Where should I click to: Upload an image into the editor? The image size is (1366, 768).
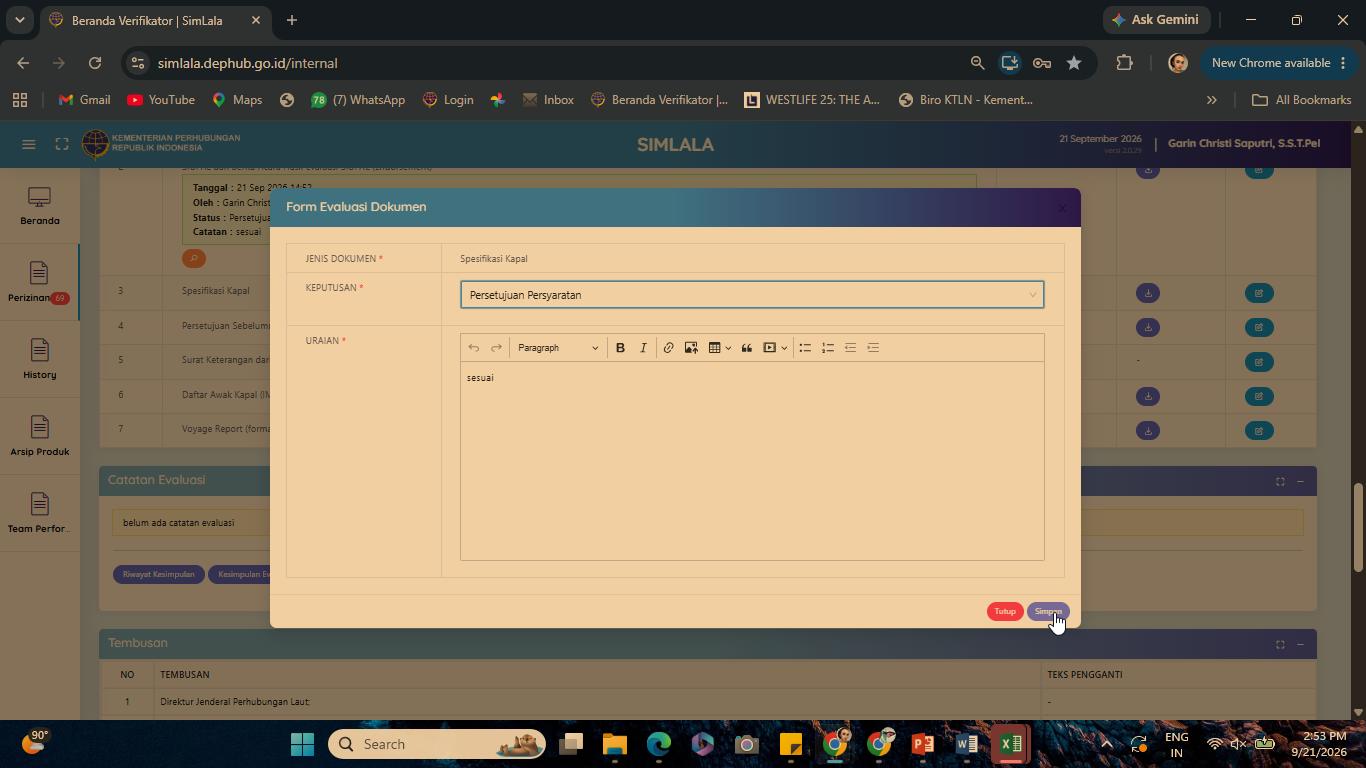click(x=691, y=348)
